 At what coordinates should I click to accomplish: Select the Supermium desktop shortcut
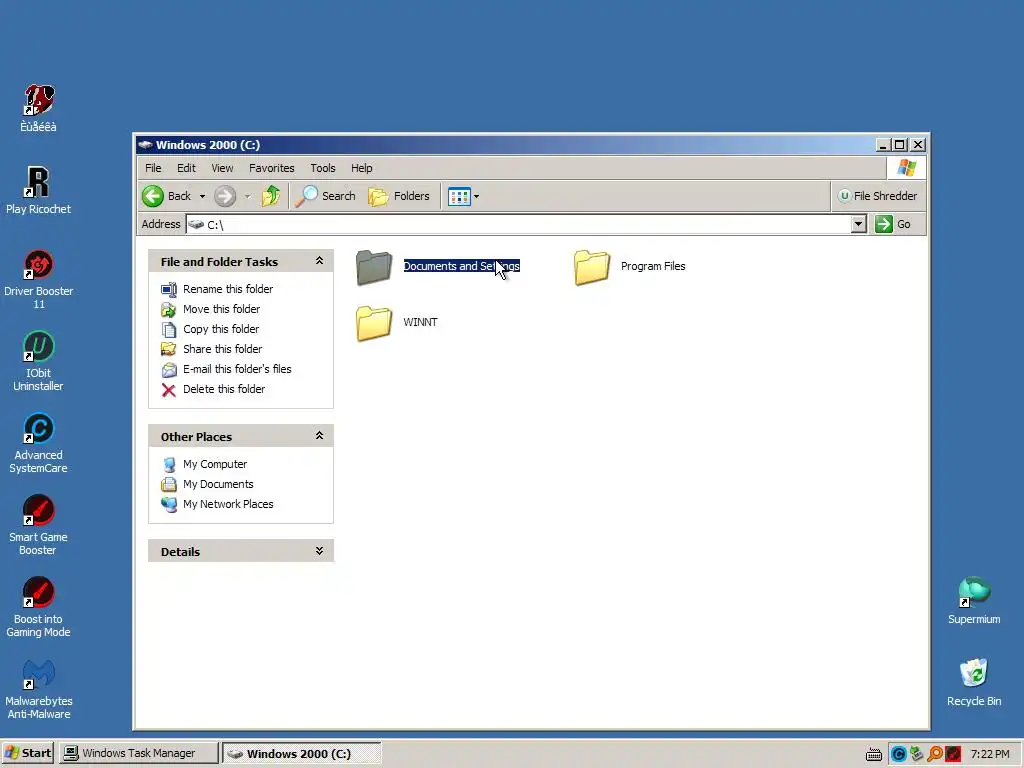(x=974, y=601)
